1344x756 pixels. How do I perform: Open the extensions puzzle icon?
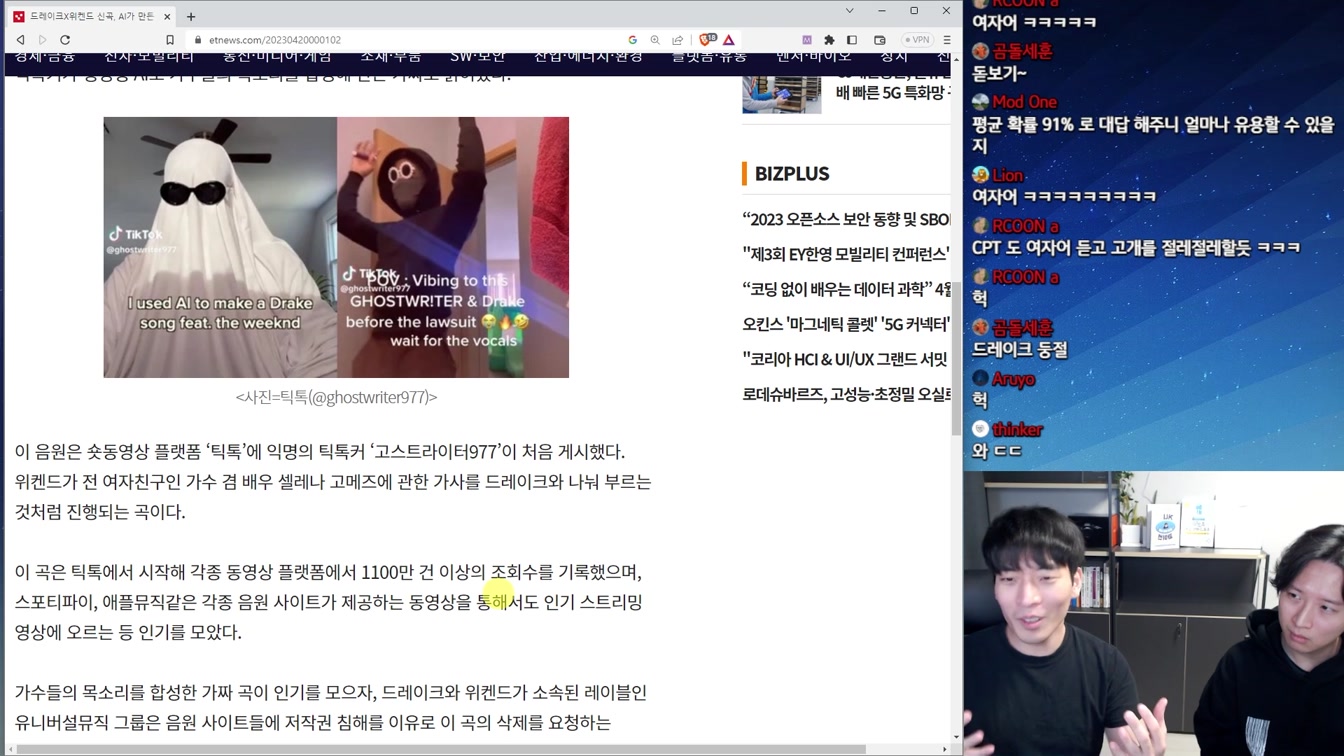(x=829, y=40)
